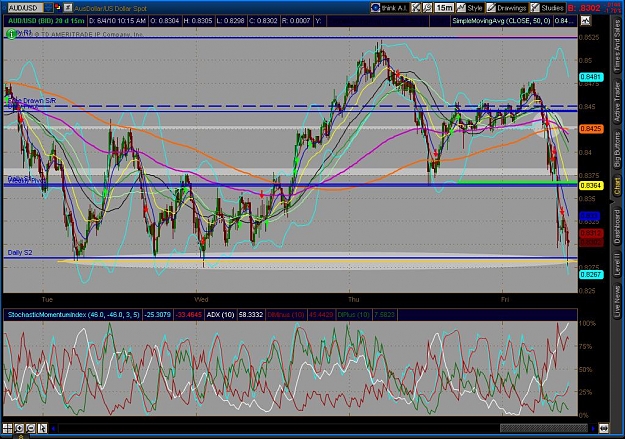
Task: Click the horizontal scrollbar thumb at the bottom
Action: click(x=544, y=428)
